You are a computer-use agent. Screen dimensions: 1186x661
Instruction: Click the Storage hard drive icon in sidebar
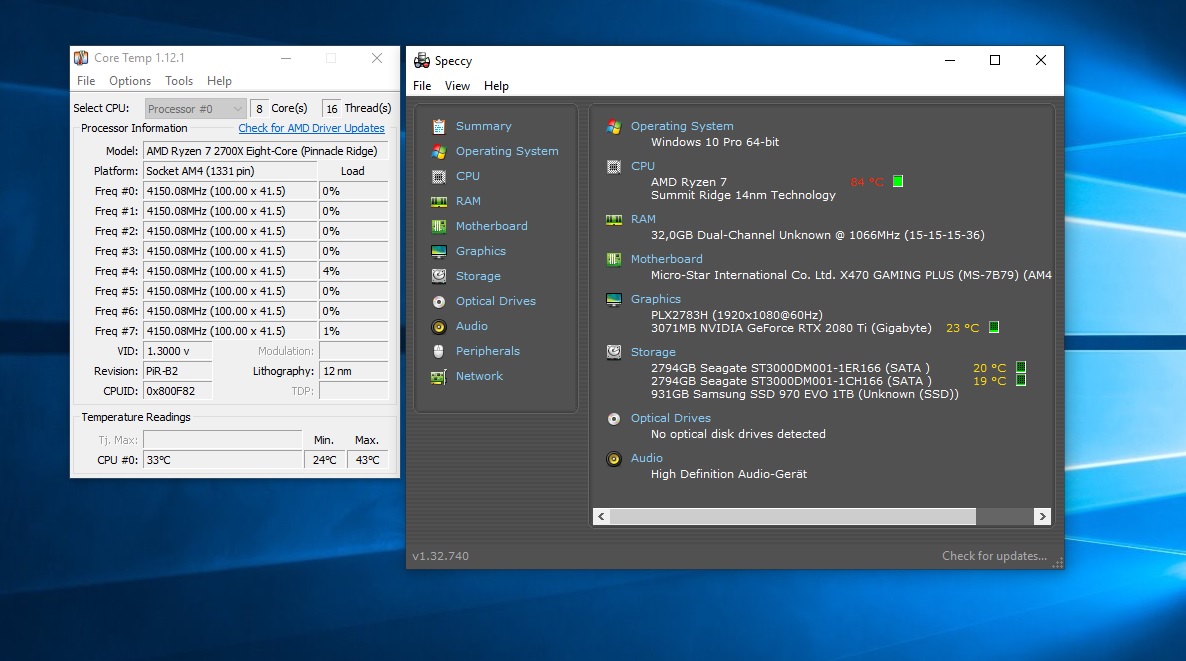point(439,276)
